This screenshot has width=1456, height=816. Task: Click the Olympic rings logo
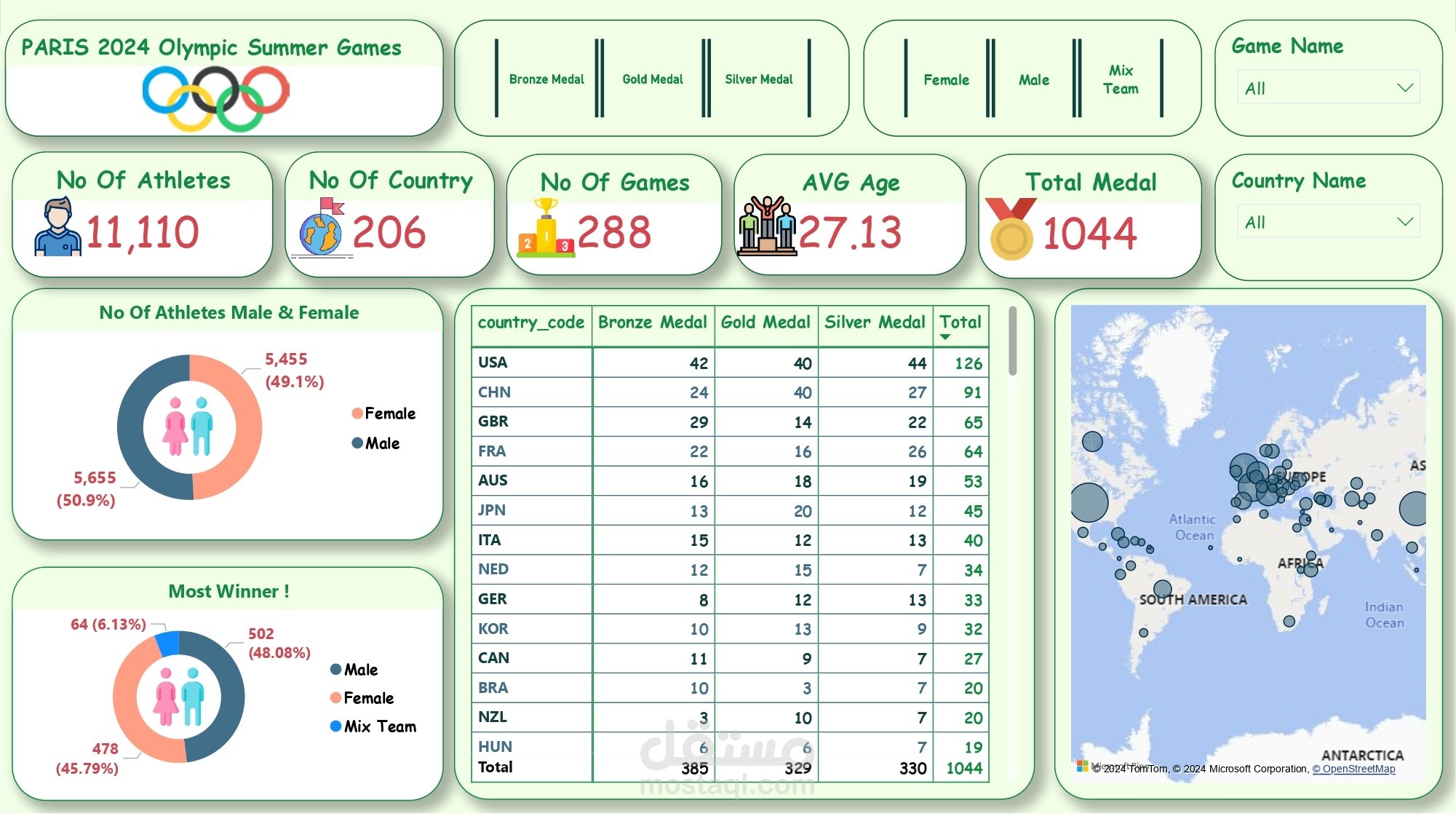(x=216, y=98)
